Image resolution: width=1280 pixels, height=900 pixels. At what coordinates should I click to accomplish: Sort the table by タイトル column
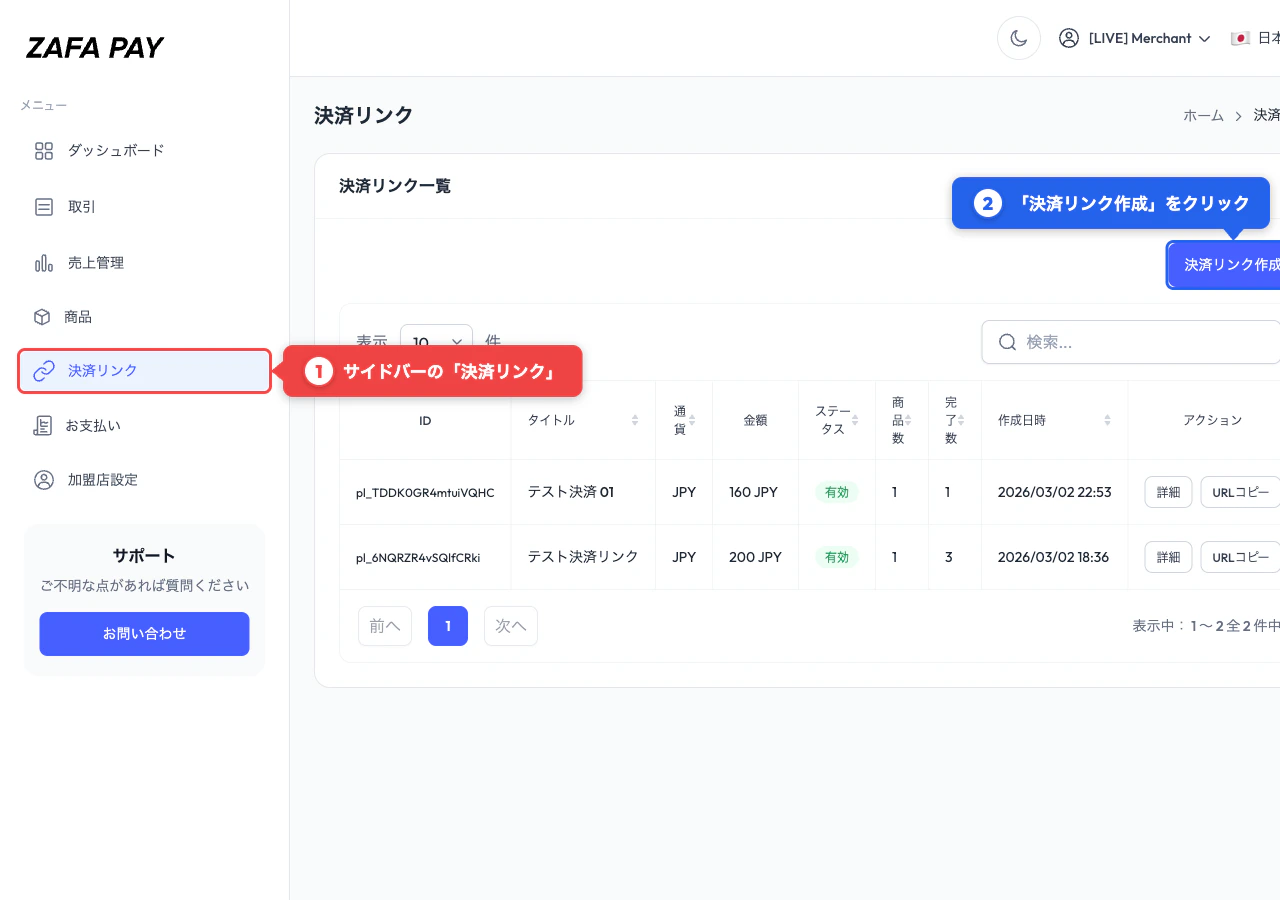635,420
